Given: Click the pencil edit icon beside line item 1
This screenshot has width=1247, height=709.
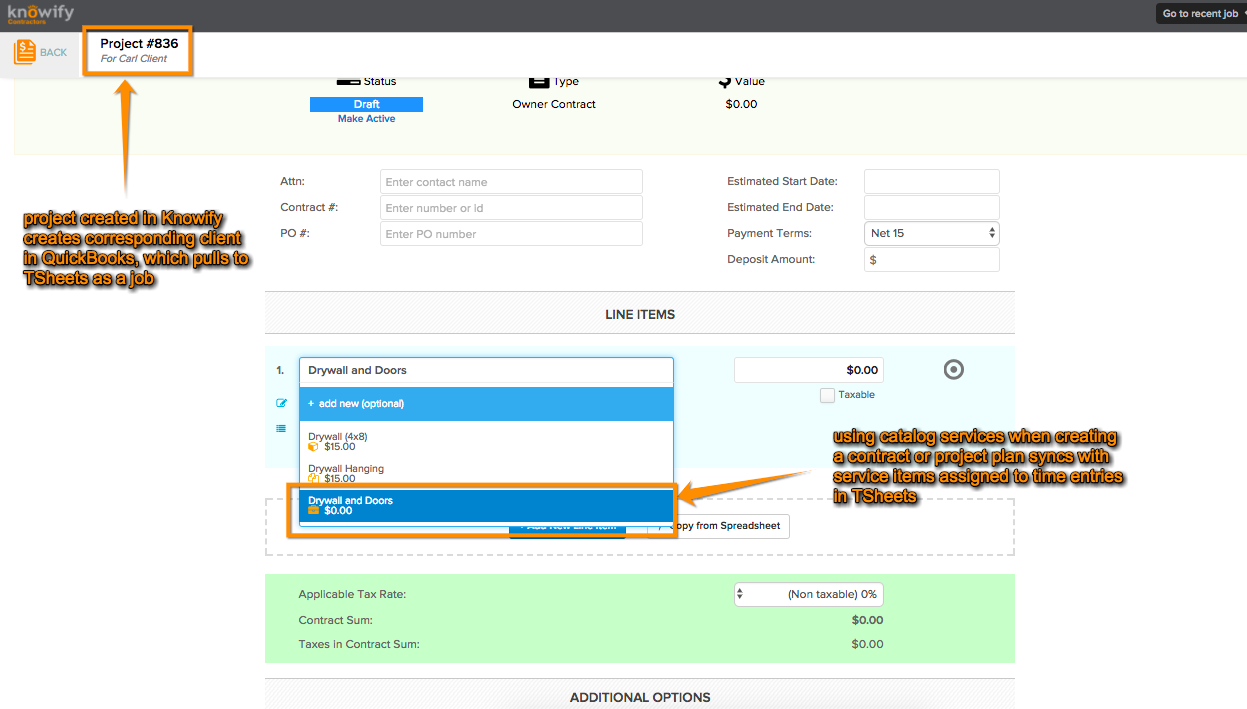Looking at the screenshot, I should (282, 403).
